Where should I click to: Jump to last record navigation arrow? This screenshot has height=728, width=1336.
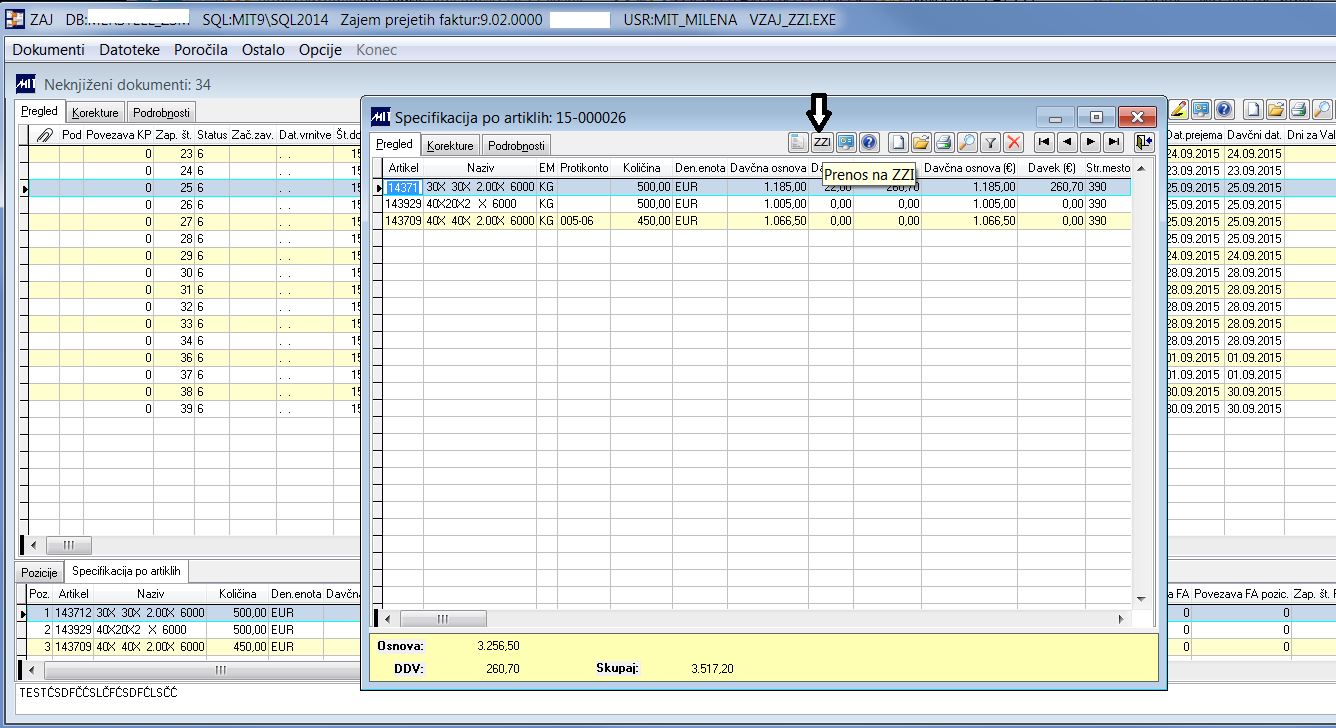tap(1114, 143)
